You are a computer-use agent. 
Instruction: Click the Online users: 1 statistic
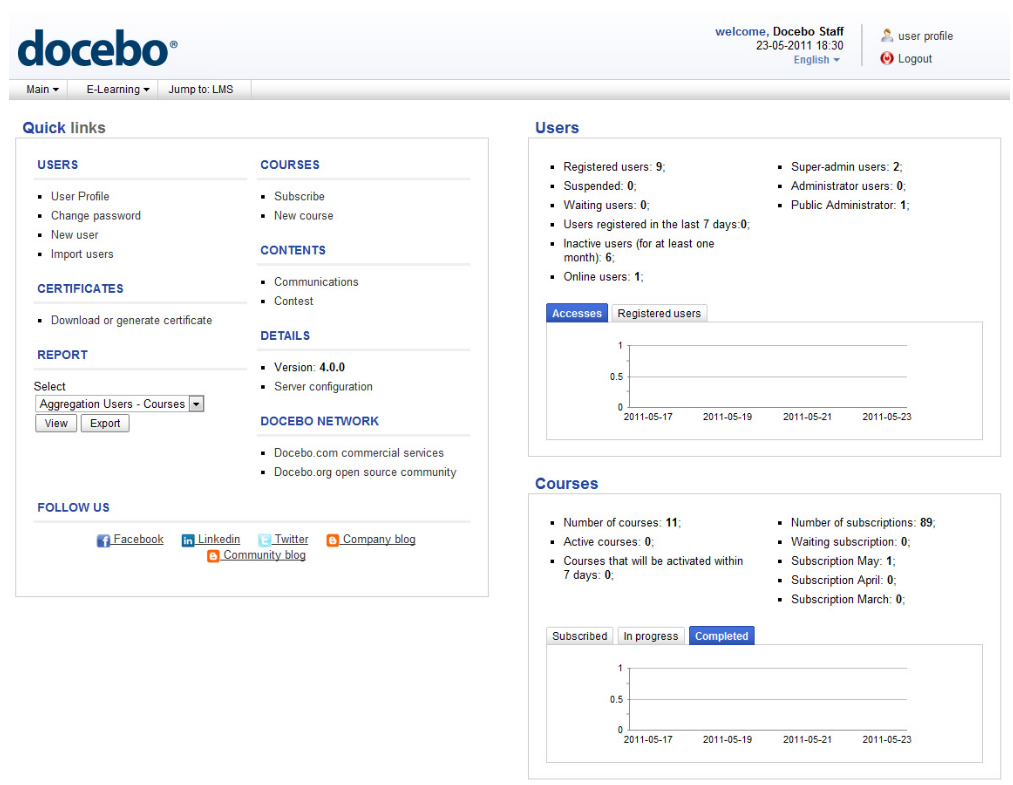pyautogui.click(x=603, y=277)
